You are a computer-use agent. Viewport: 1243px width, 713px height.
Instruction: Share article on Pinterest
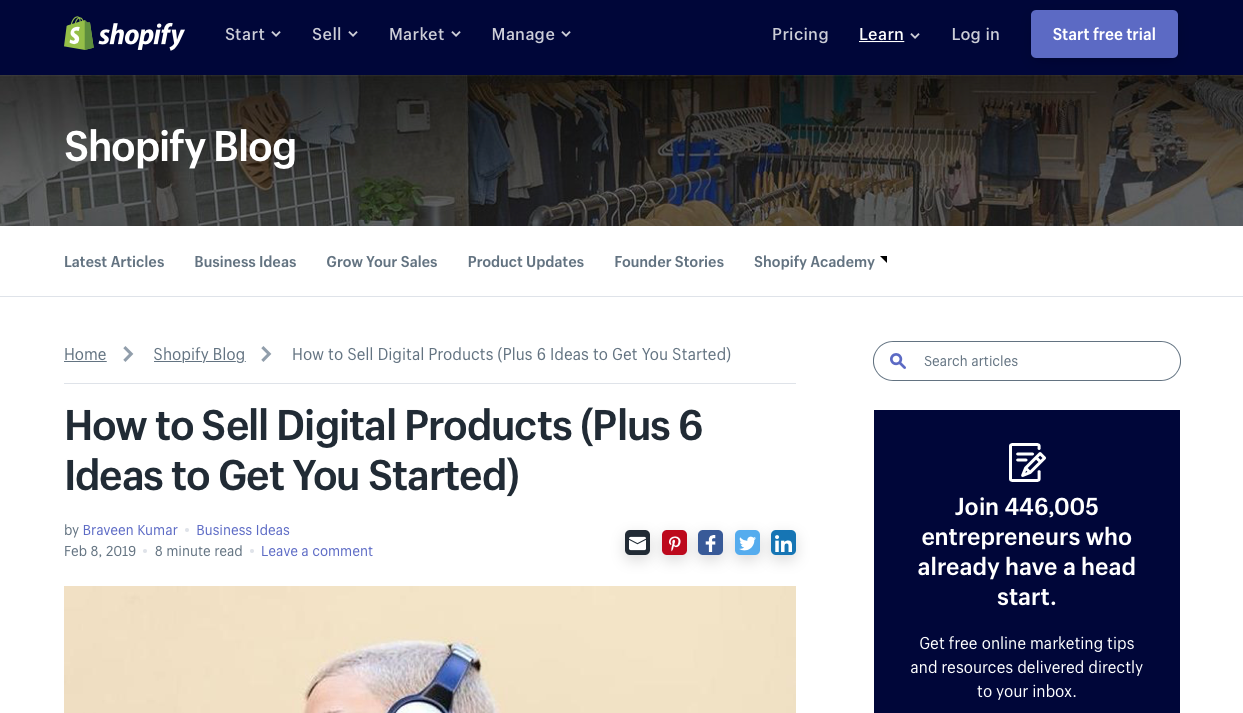pos(674,543)
